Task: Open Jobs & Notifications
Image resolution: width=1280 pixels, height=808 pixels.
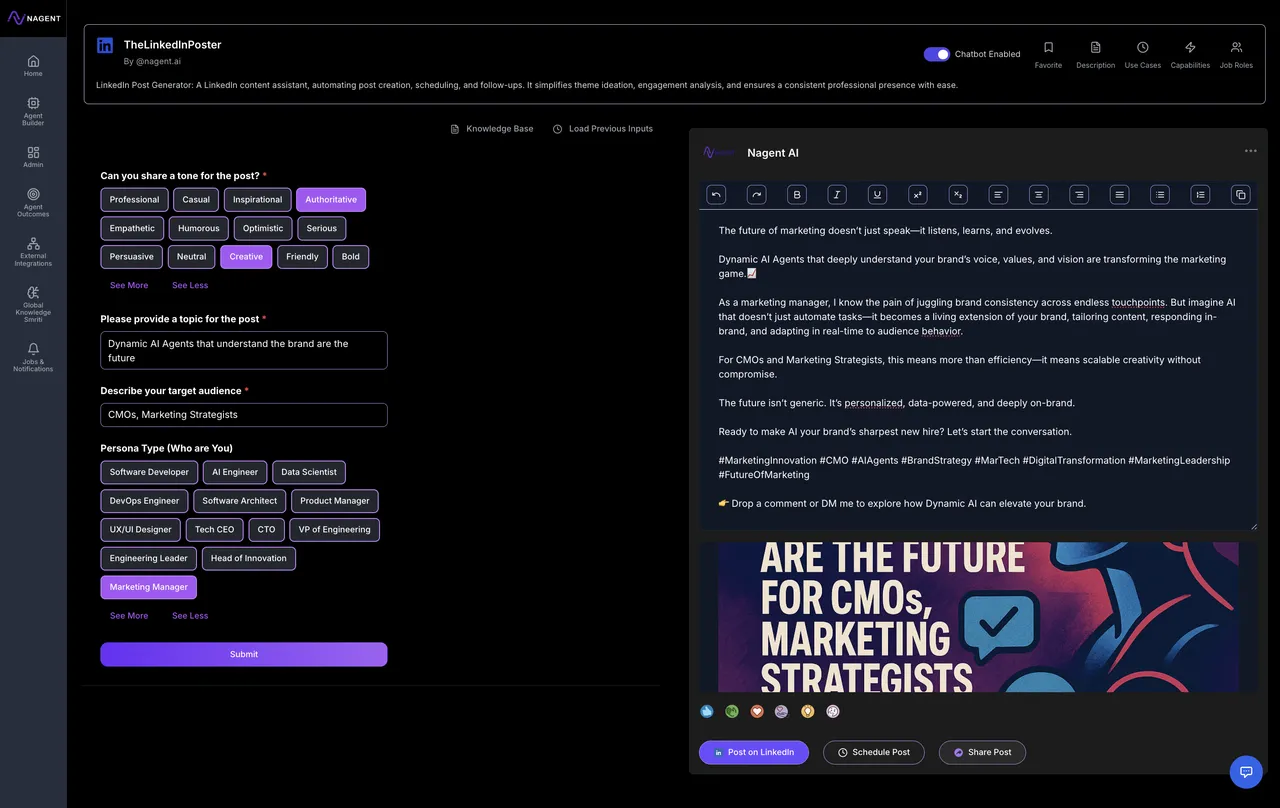Action: tap(33, 357)
